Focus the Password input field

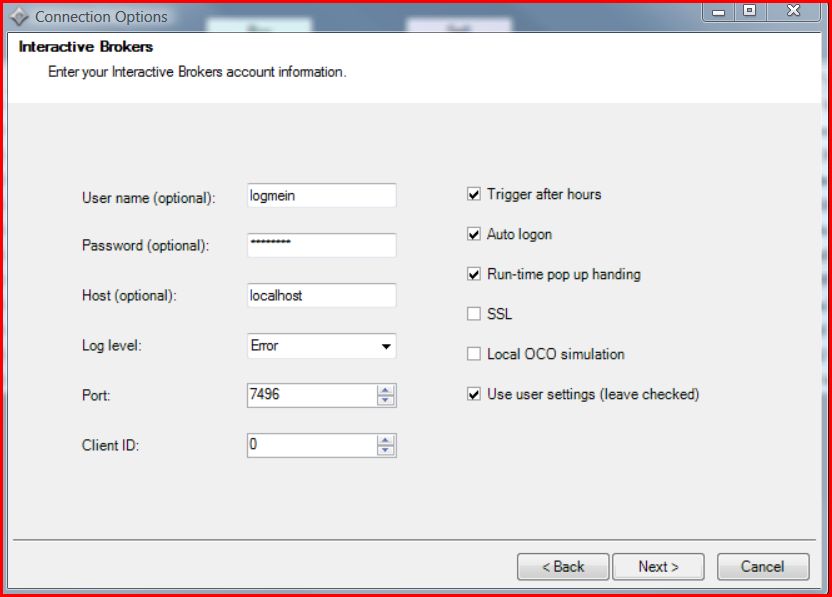322,245
